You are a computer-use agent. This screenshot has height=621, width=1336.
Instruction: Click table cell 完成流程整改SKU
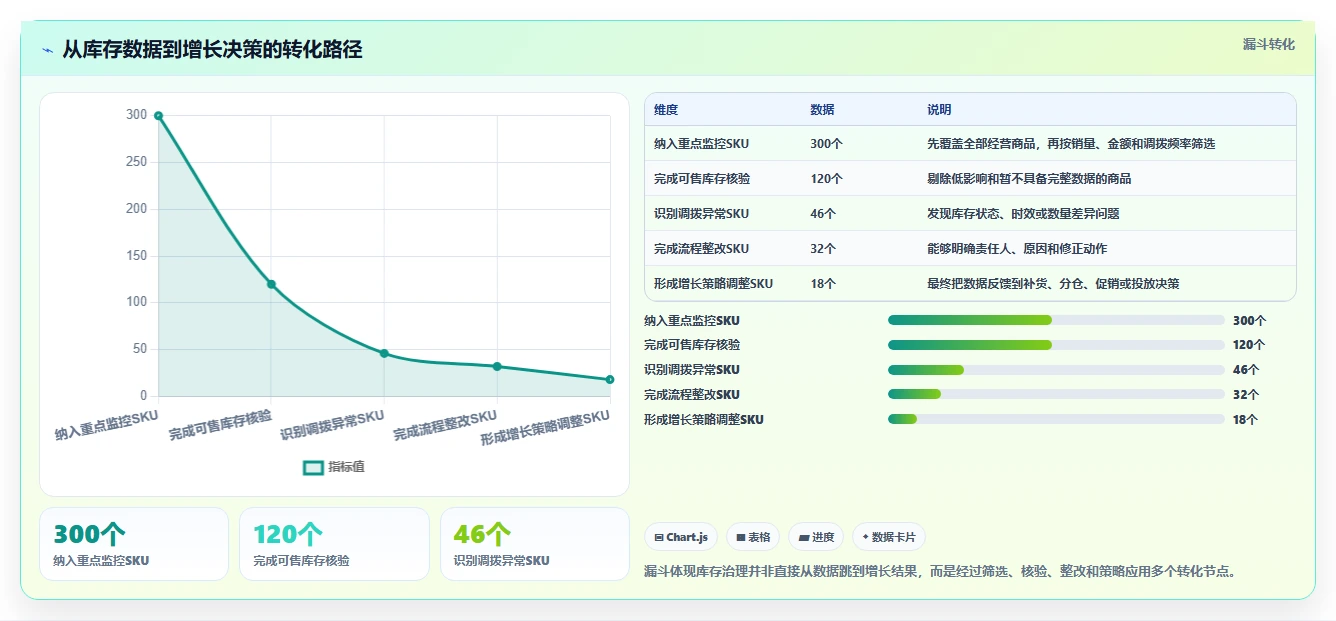(x=701, y=249)
